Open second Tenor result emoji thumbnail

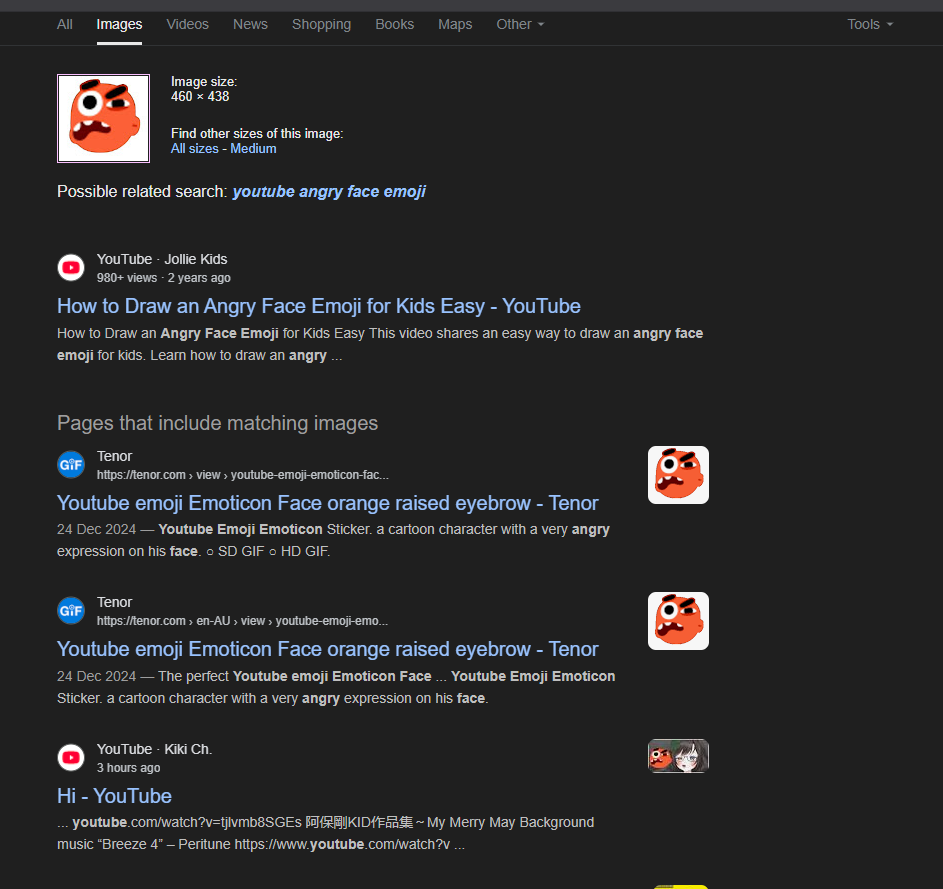coord(678,621)
